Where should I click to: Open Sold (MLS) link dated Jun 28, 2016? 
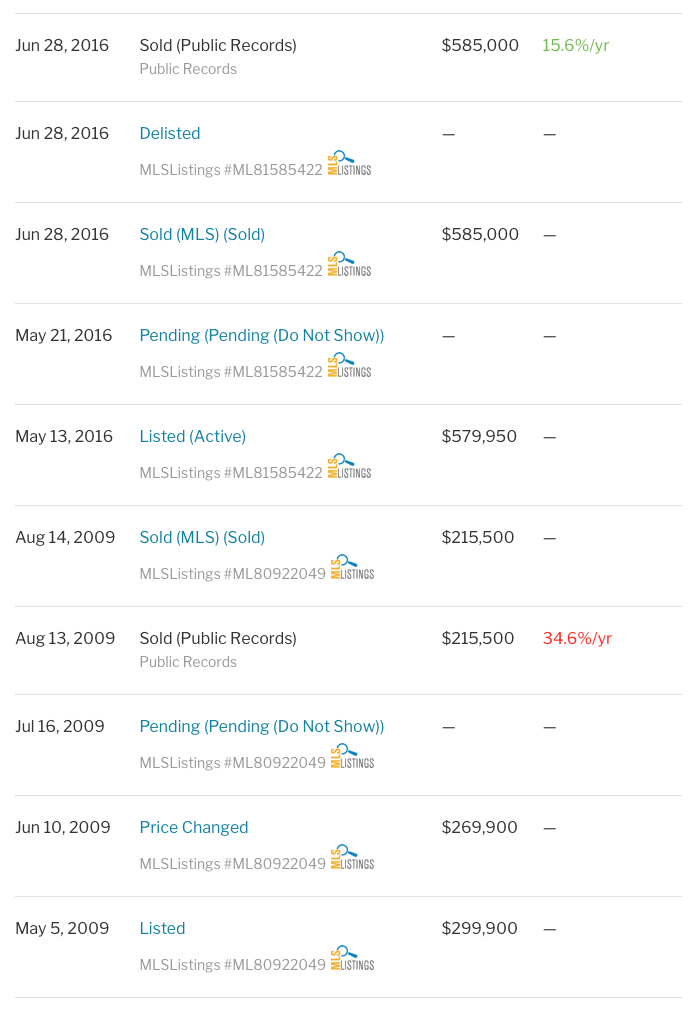[x=202, y=235]
